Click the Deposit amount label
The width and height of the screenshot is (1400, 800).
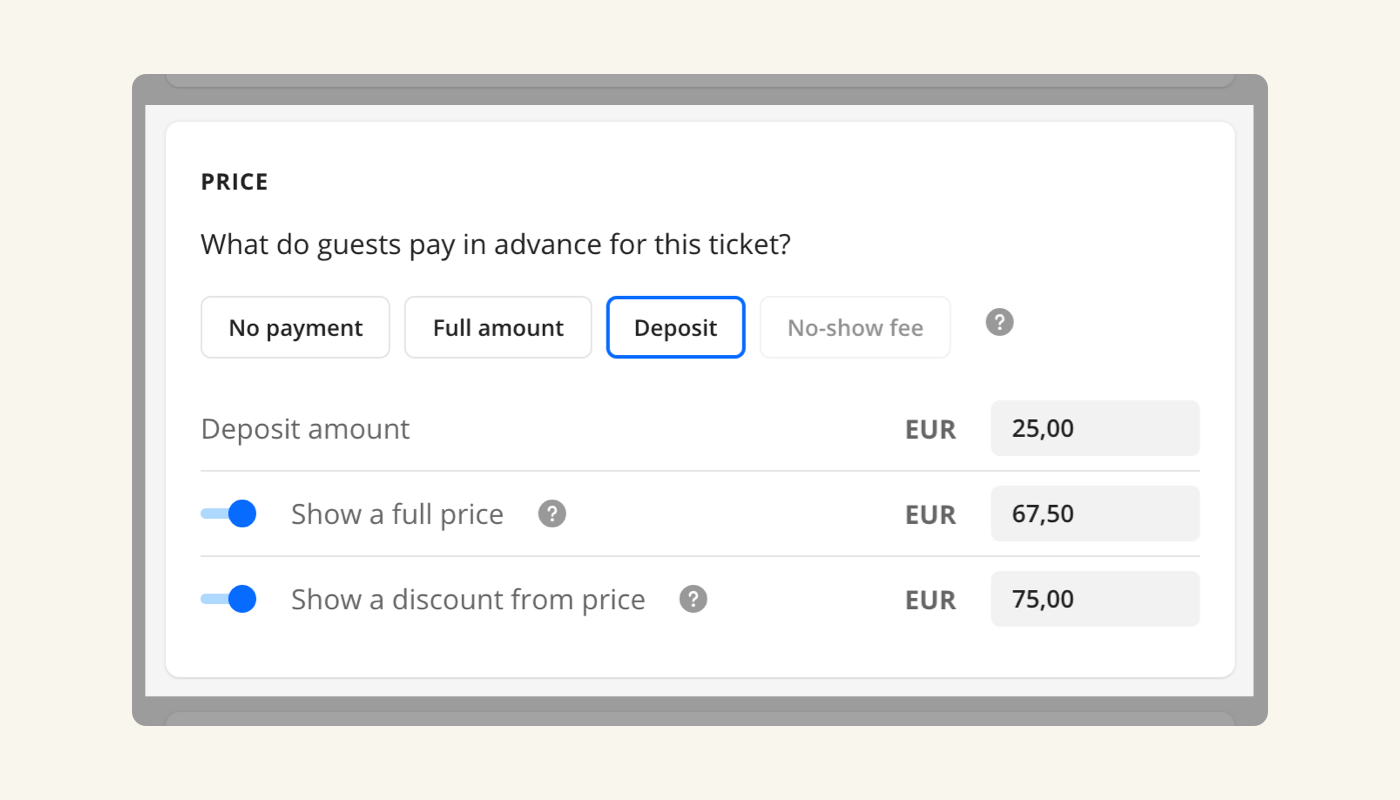305,429
